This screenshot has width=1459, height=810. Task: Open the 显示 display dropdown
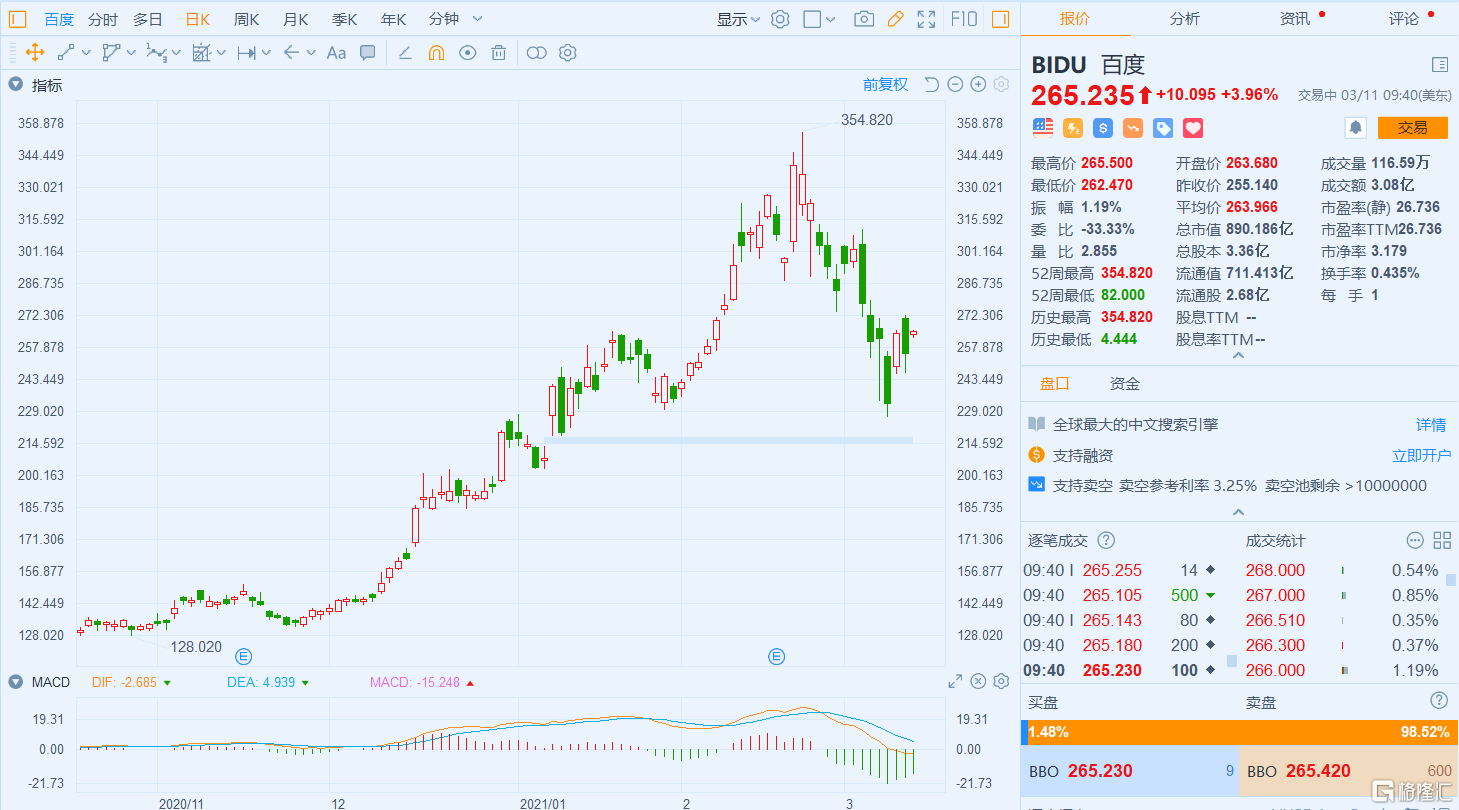pos(738,19)
